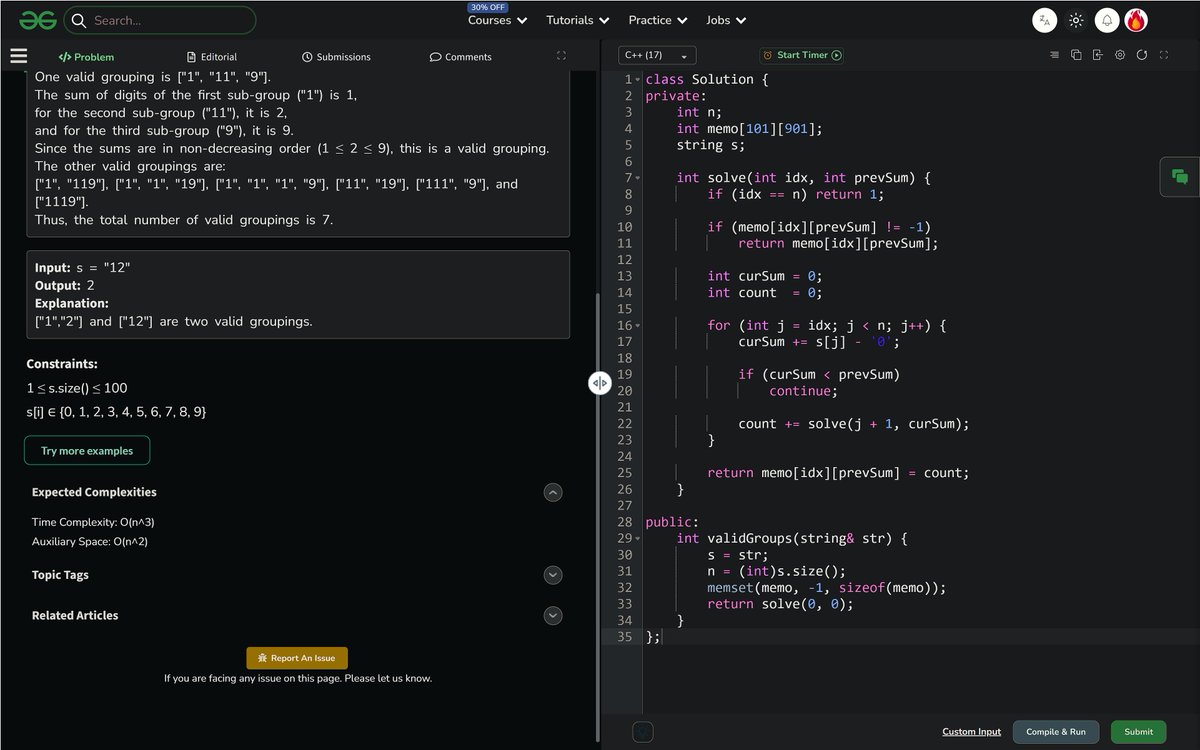Image resolution: width=1200 pixels, height=750 pixels.
Task: Switch to the Submissions tab
Action: (336, 57)
